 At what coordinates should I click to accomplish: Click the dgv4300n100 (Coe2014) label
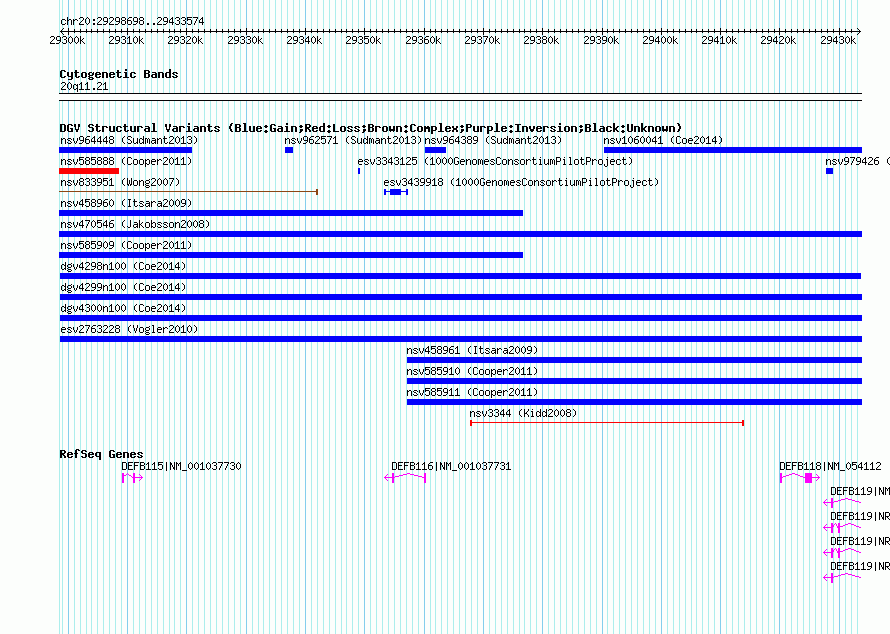click(x=123, y=308)
